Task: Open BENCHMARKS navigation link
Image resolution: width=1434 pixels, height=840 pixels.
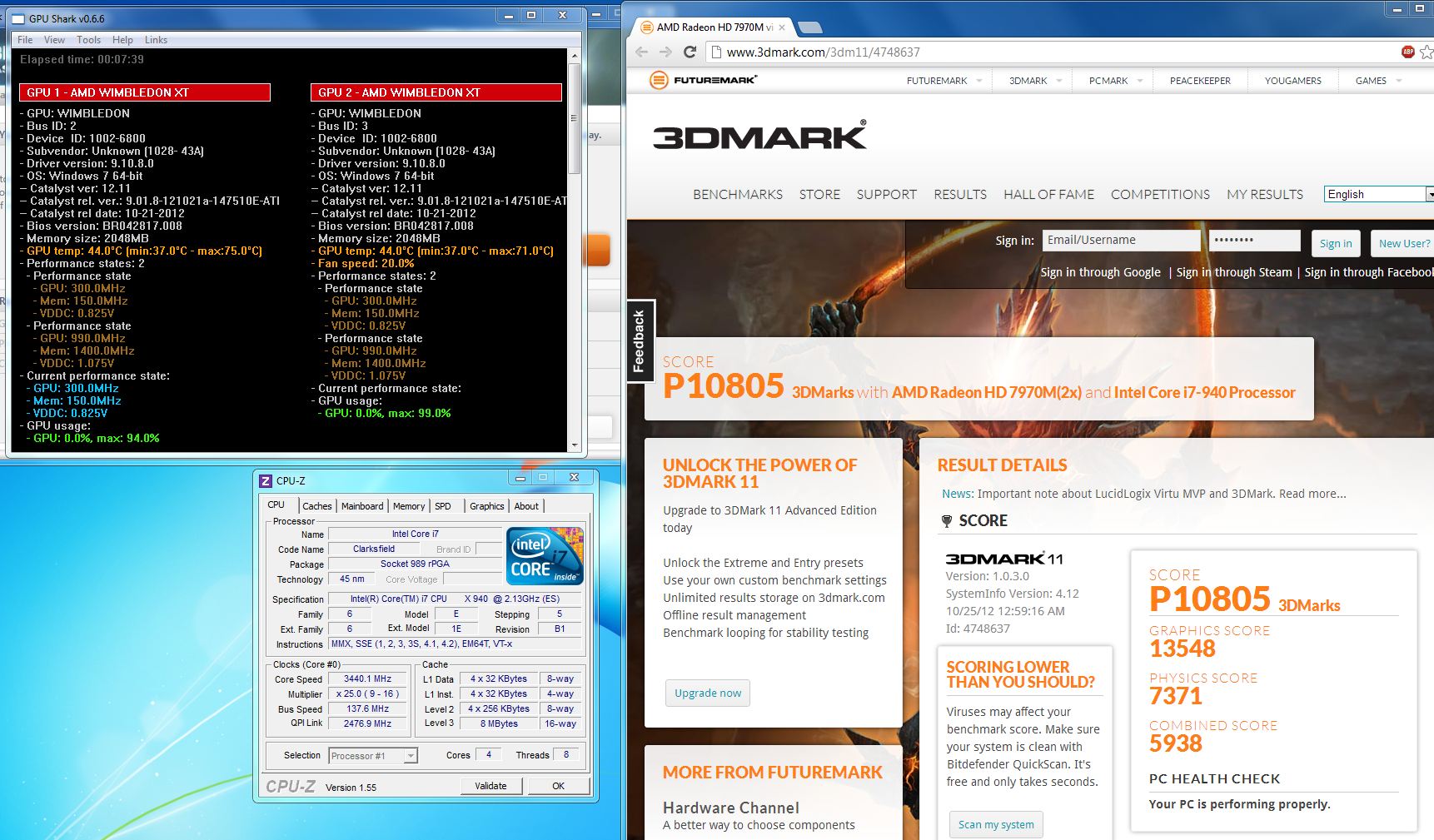Action: [738, 194]
